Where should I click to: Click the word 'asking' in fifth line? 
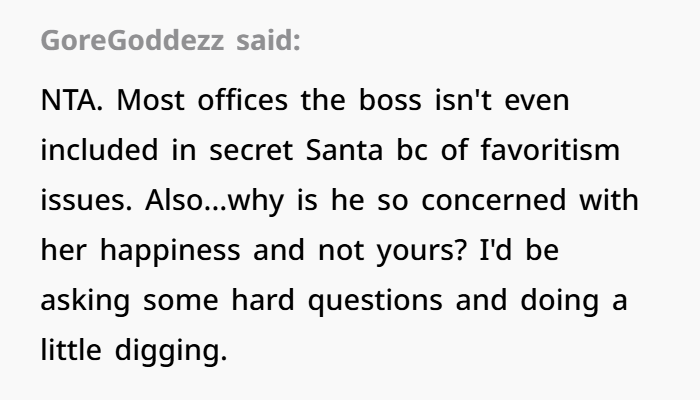tap(85, 300)
